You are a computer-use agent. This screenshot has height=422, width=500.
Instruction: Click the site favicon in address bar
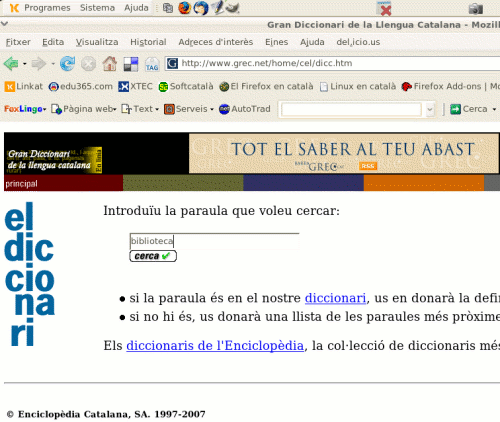point(172,63)
